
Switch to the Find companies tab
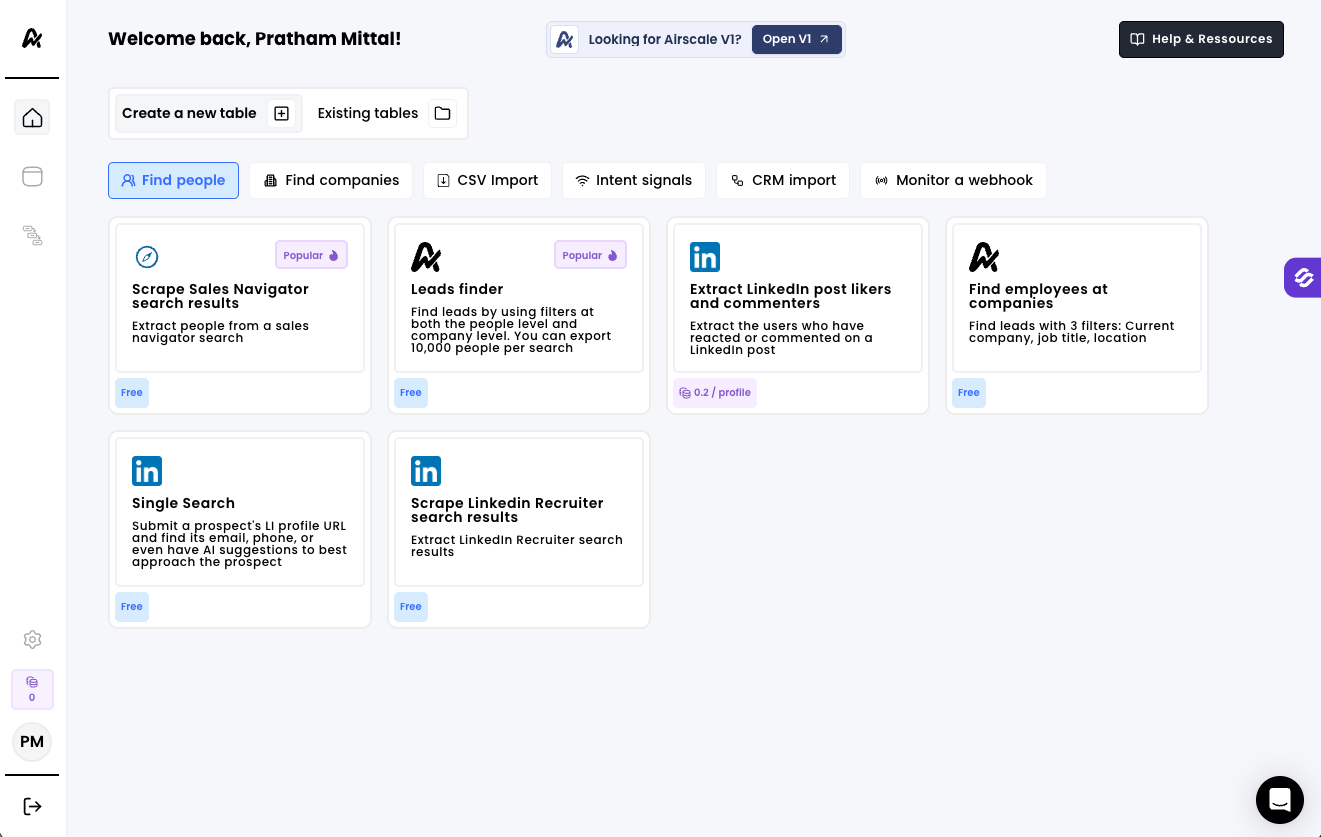331,181
